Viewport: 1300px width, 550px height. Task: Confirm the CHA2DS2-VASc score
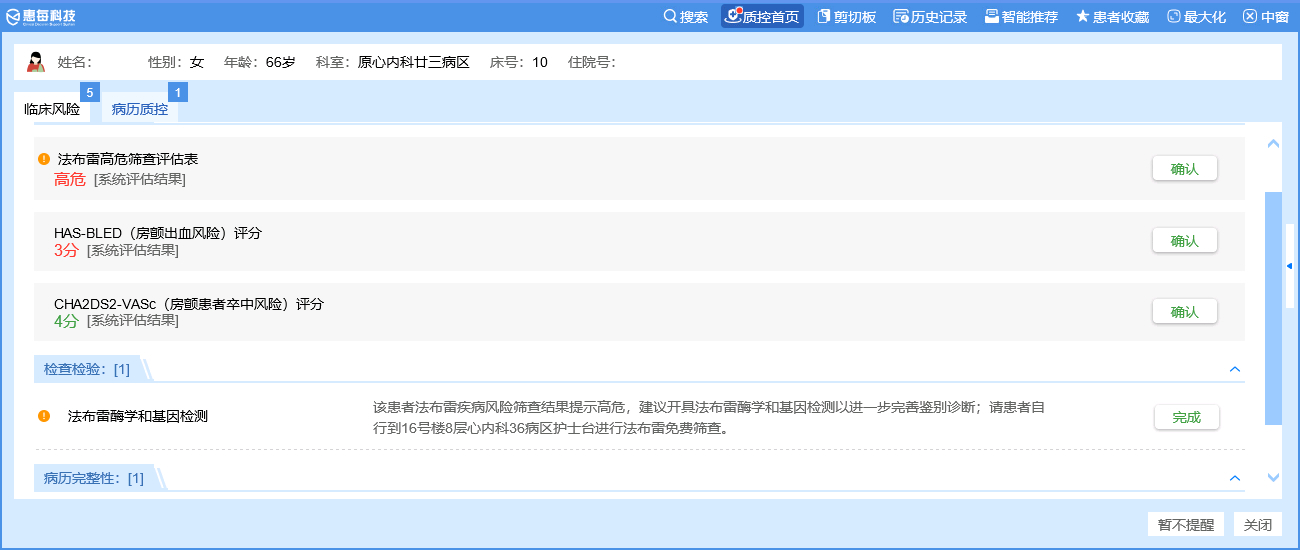coord(1184,312)
